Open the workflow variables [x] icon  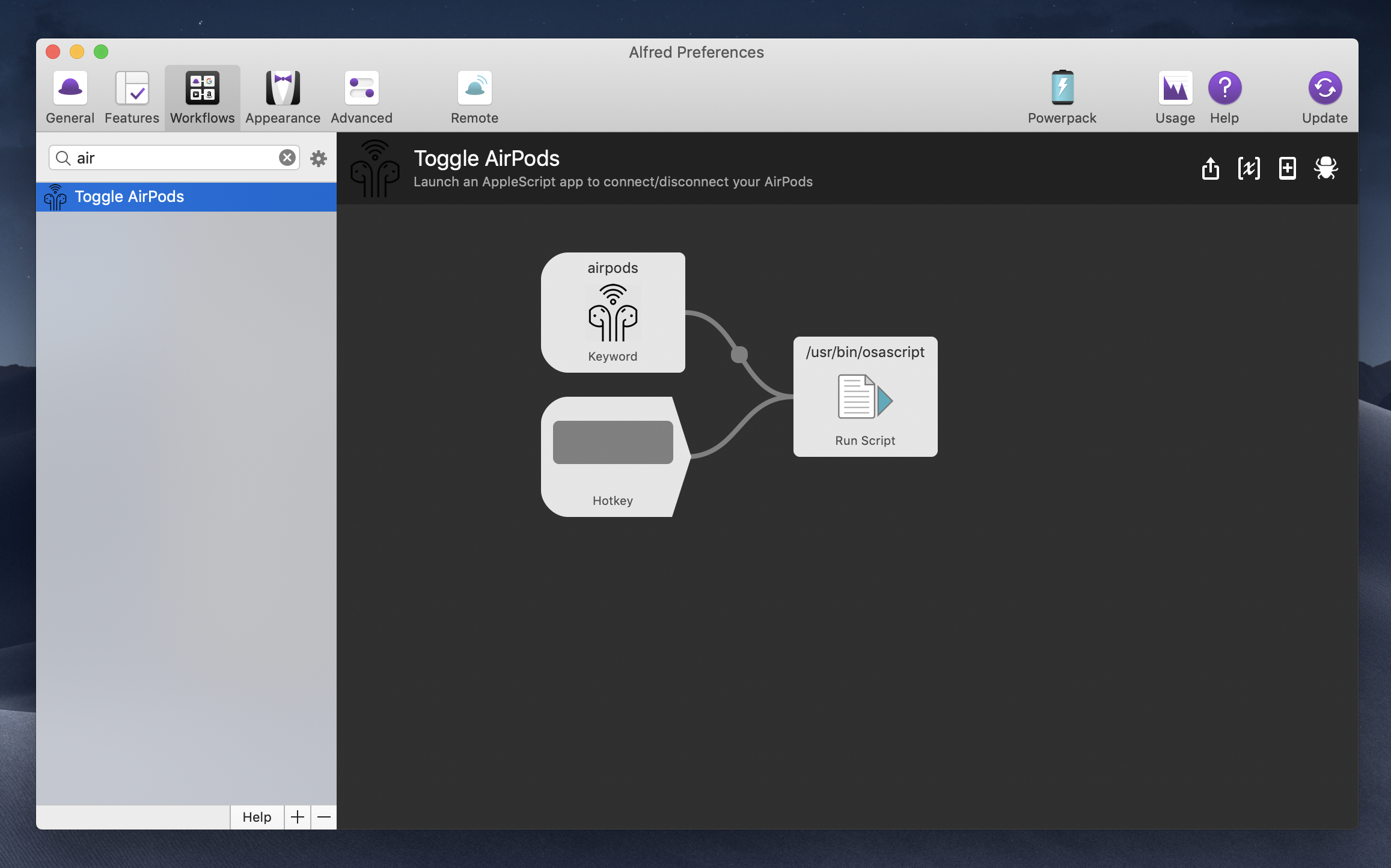tap(1249, 168)
